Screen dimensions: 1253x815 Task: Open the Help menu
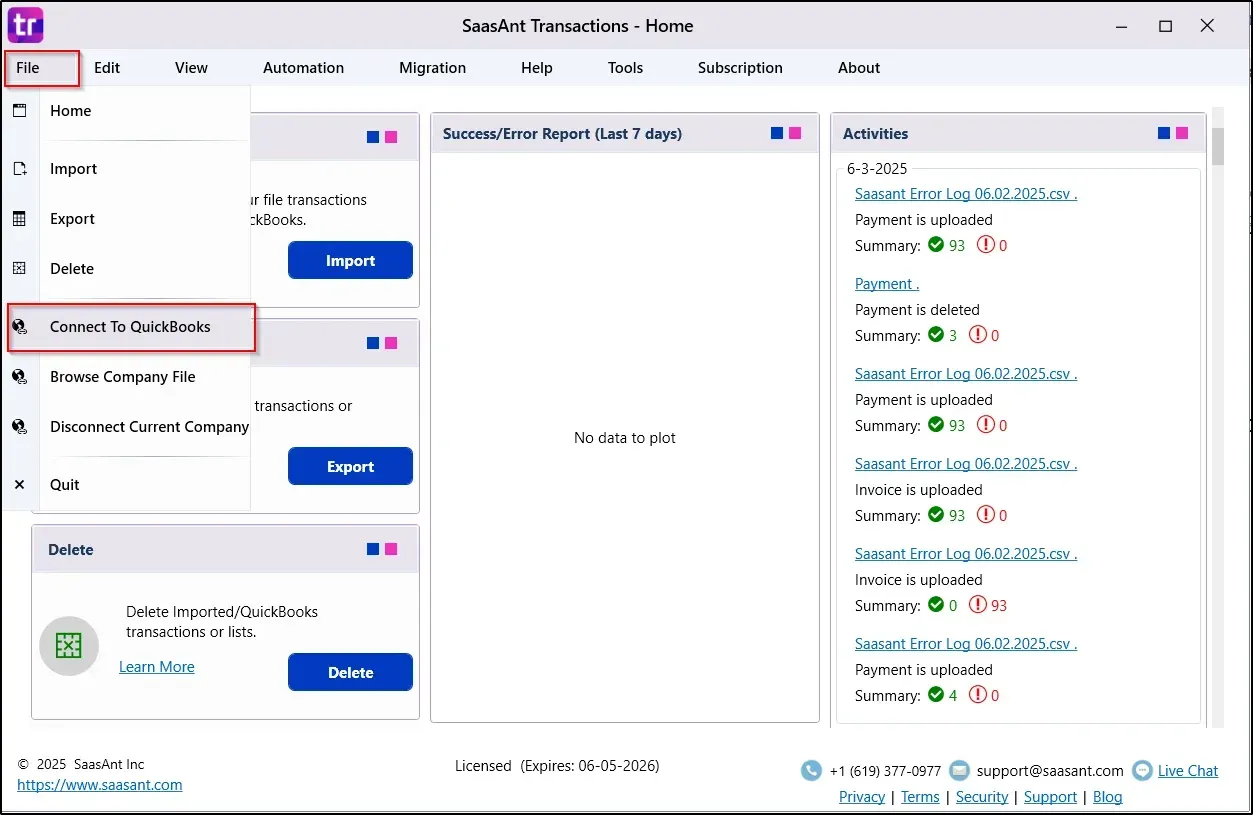tap(537, 68)
